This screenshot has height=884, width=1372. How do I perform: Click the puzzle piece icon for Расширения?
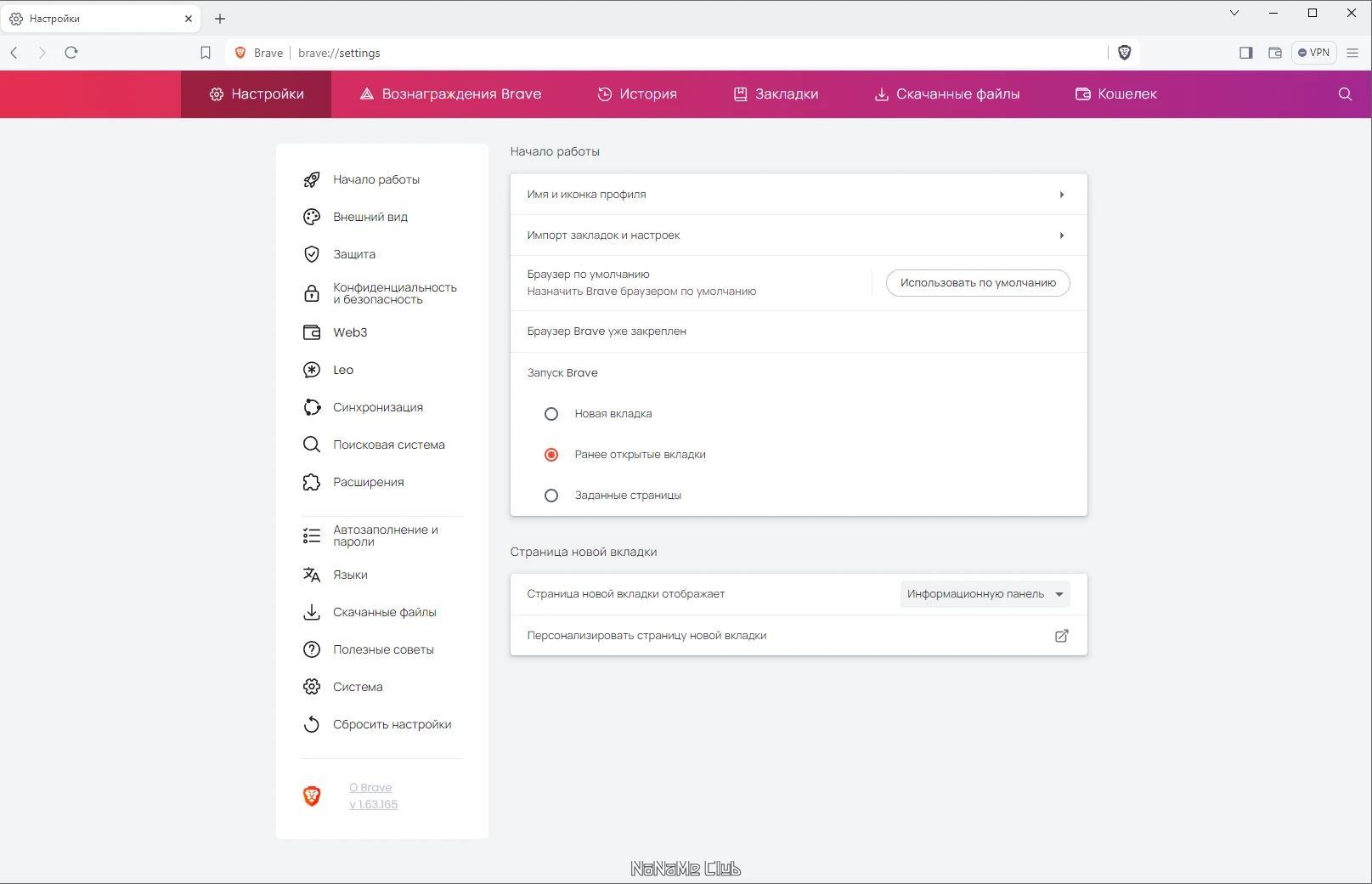(x=312, y=482)
